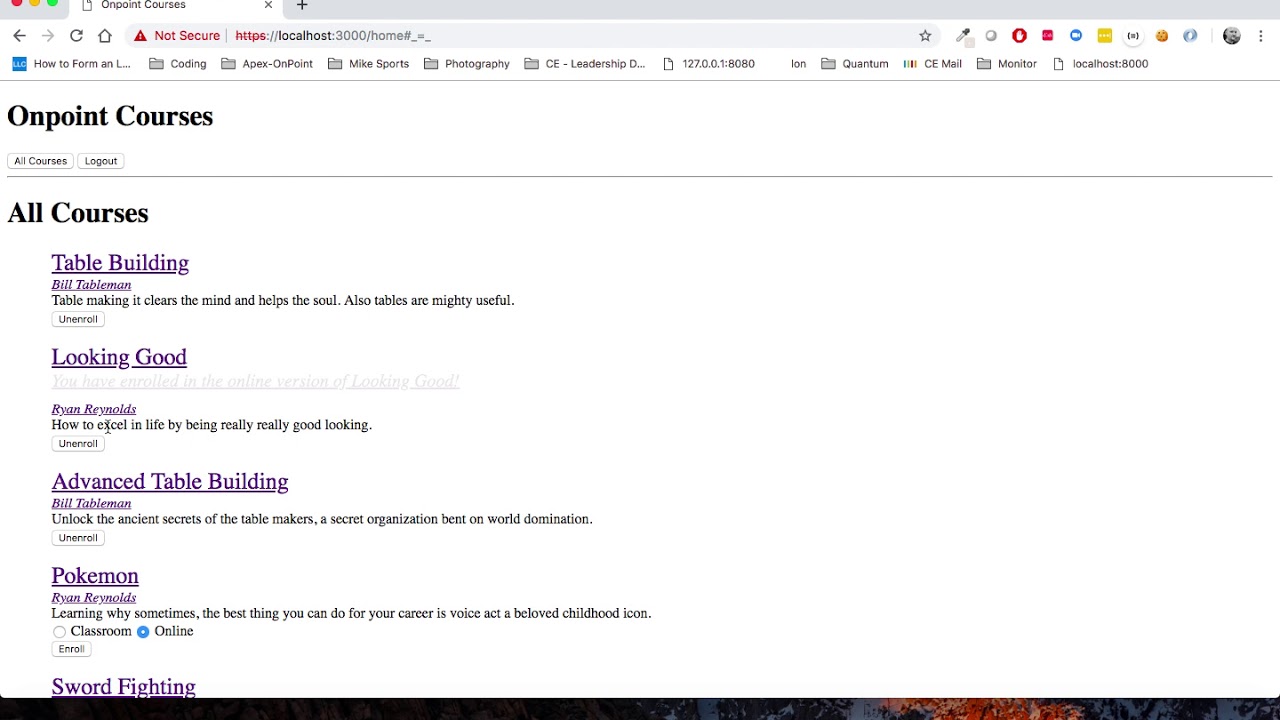Reload the page with the refresh icon

(76, 36)
